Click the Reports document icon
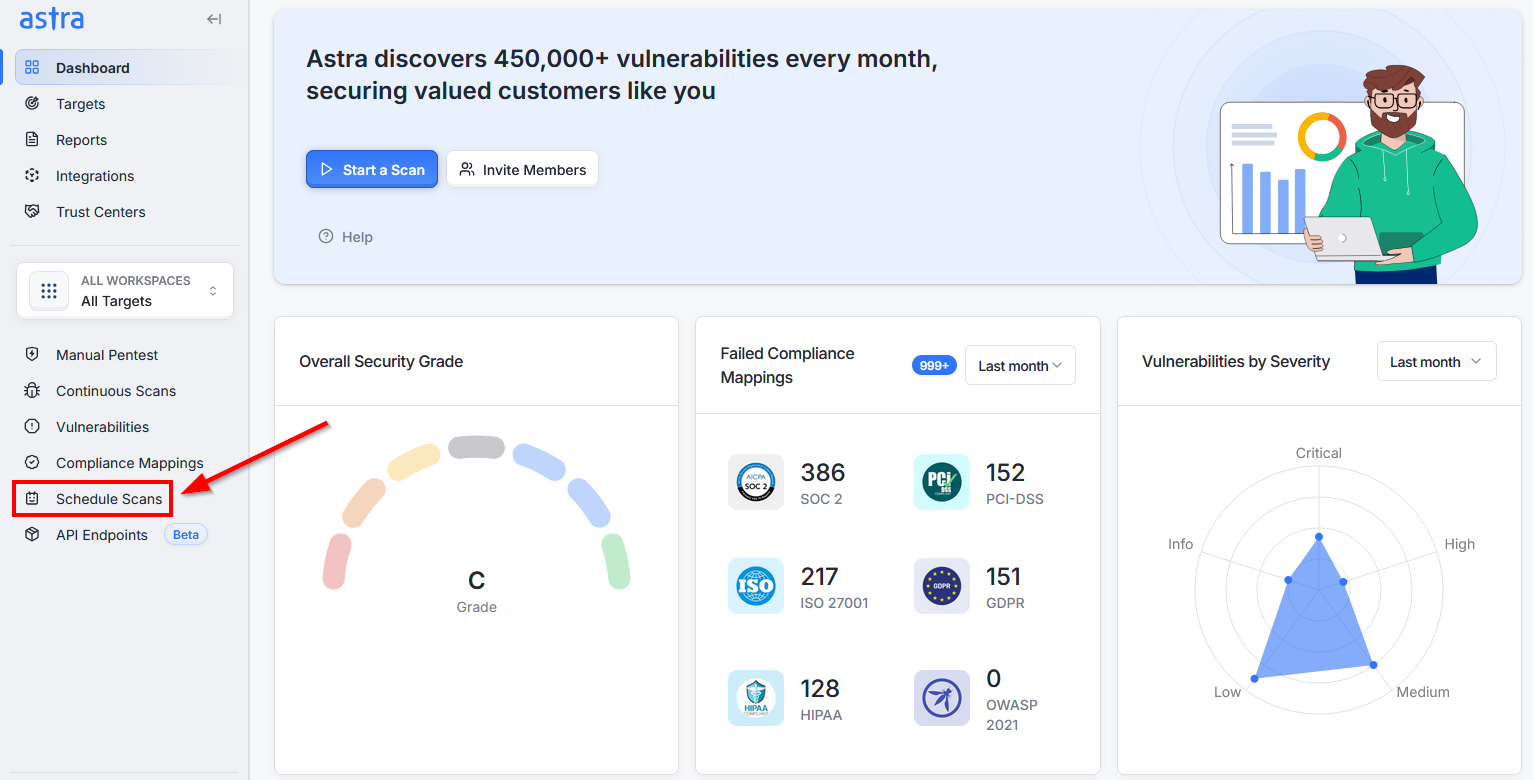The image size is (1533, 780). [32, 140]
